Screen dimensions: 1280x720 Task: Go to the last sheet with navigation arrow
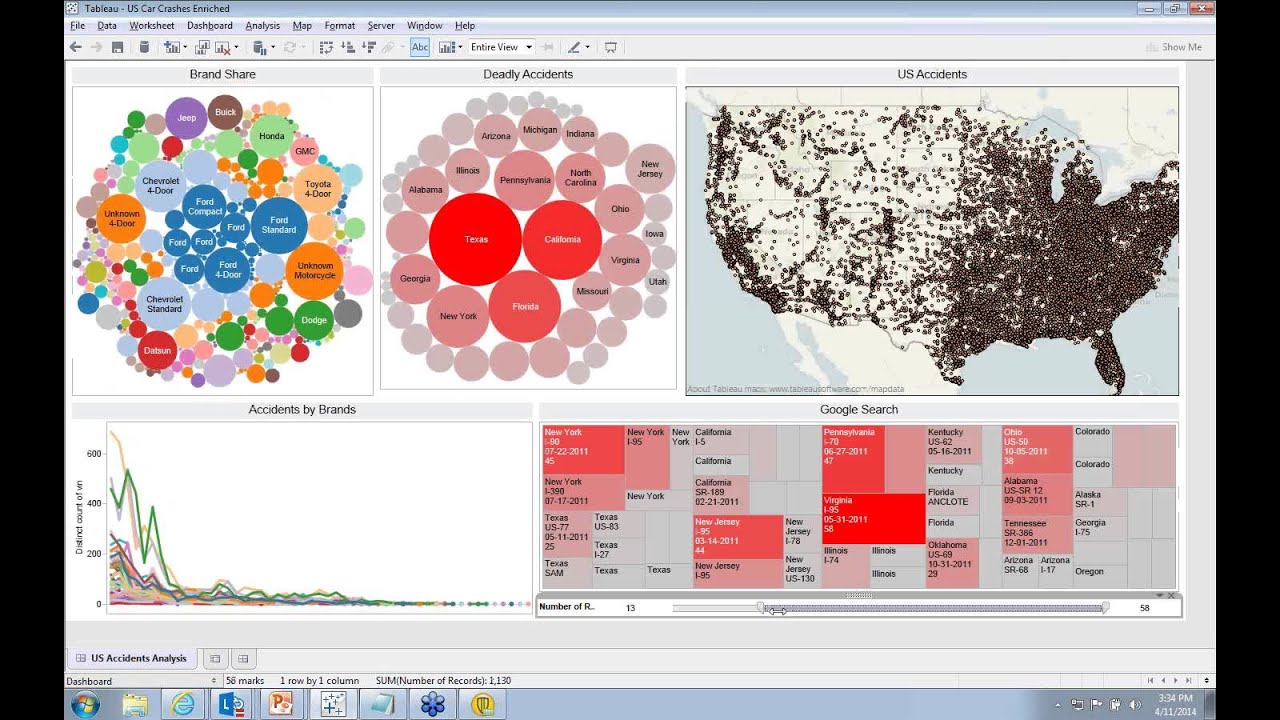coord(1189,681)
